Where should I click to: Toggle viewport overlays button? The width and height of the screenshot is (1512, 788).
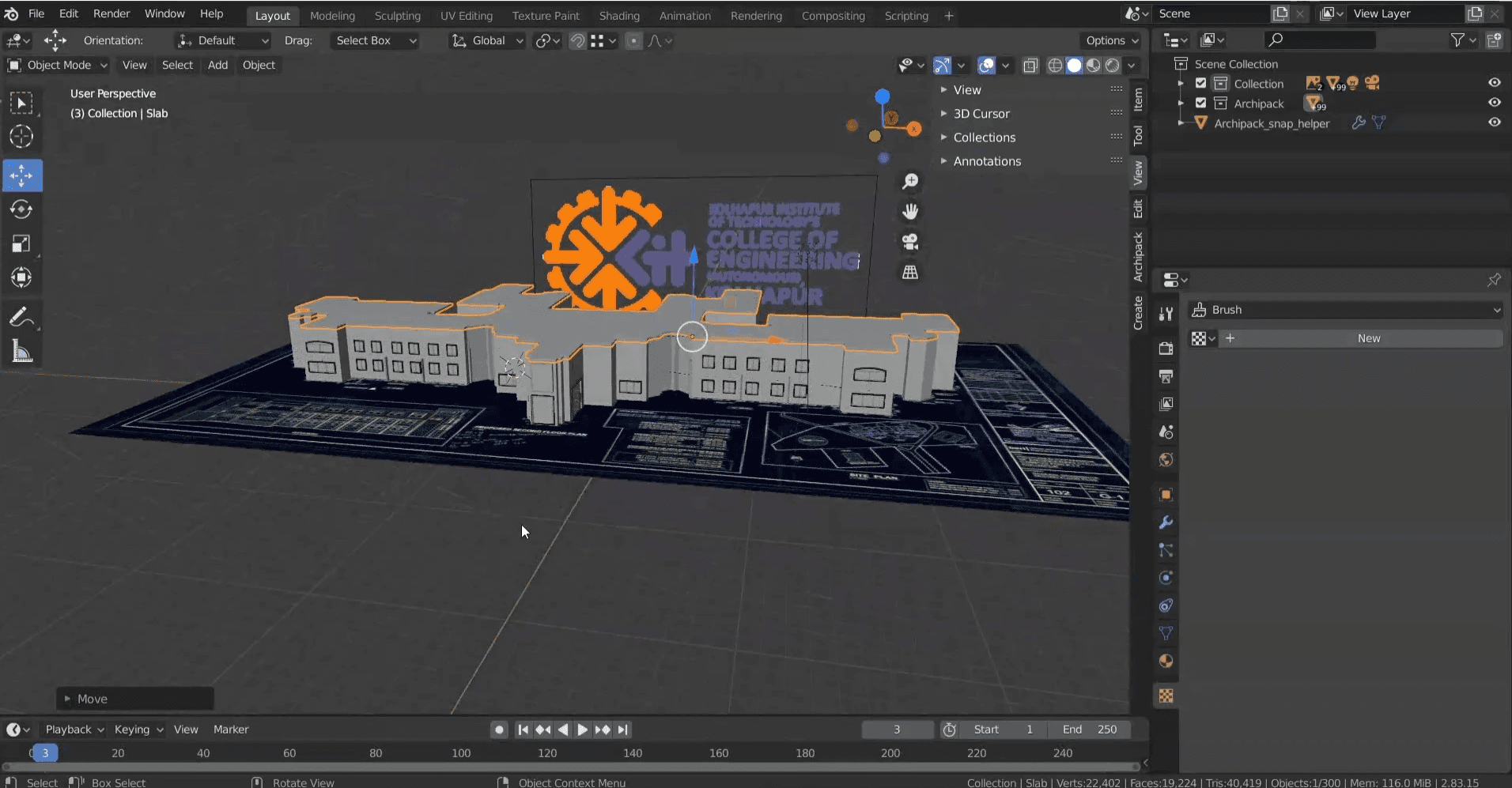[986, 66]
